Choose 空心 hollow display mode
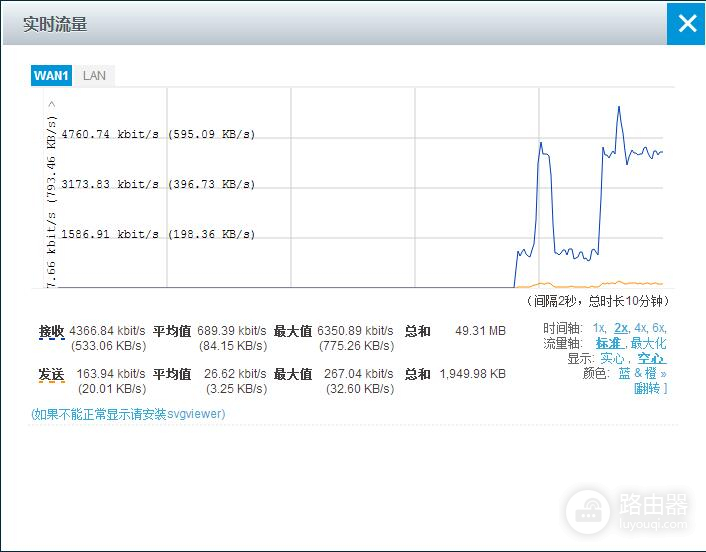The width and height of the screenshot is (706, 552). [650, 358]
